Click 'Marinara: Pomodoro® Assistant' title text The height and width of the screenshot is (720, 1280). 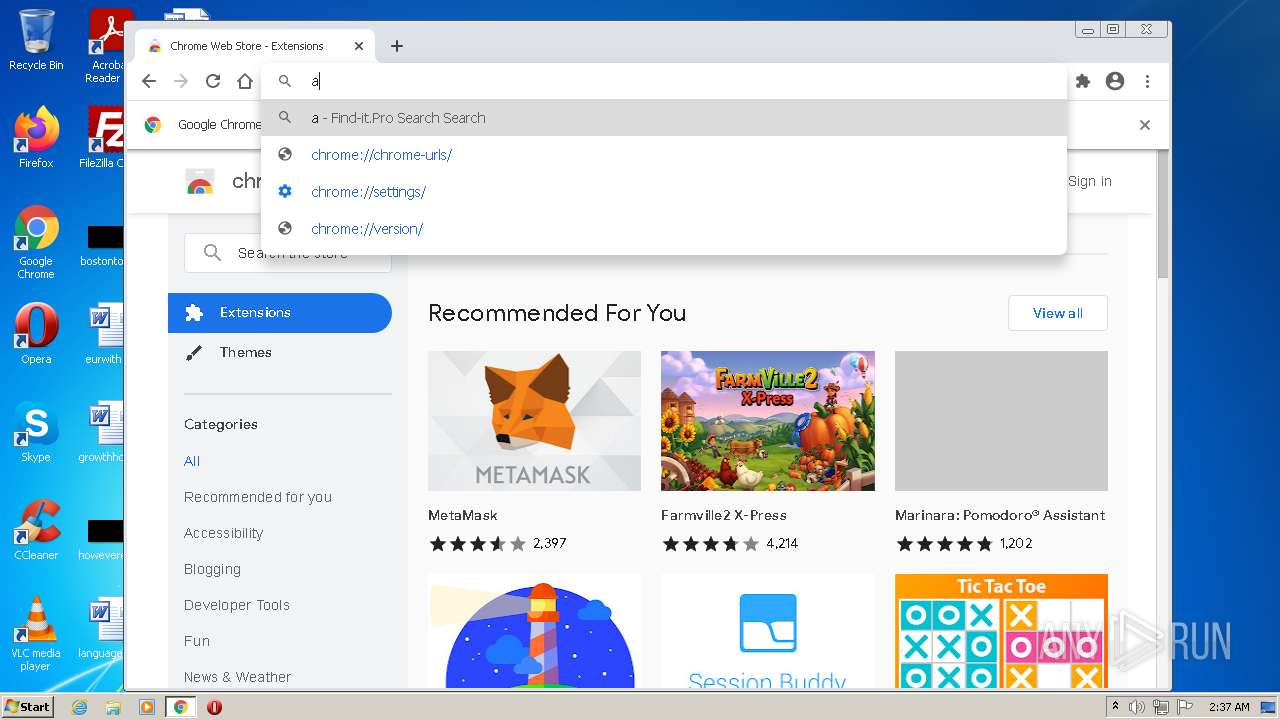[x=1000, y=515]
